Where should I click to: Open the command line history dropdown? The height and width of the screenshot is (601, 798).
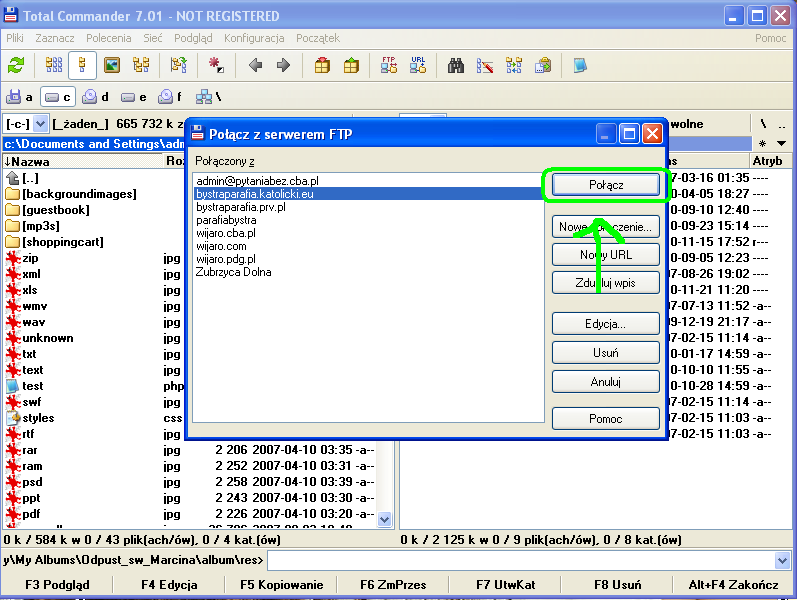pos(785,560)
